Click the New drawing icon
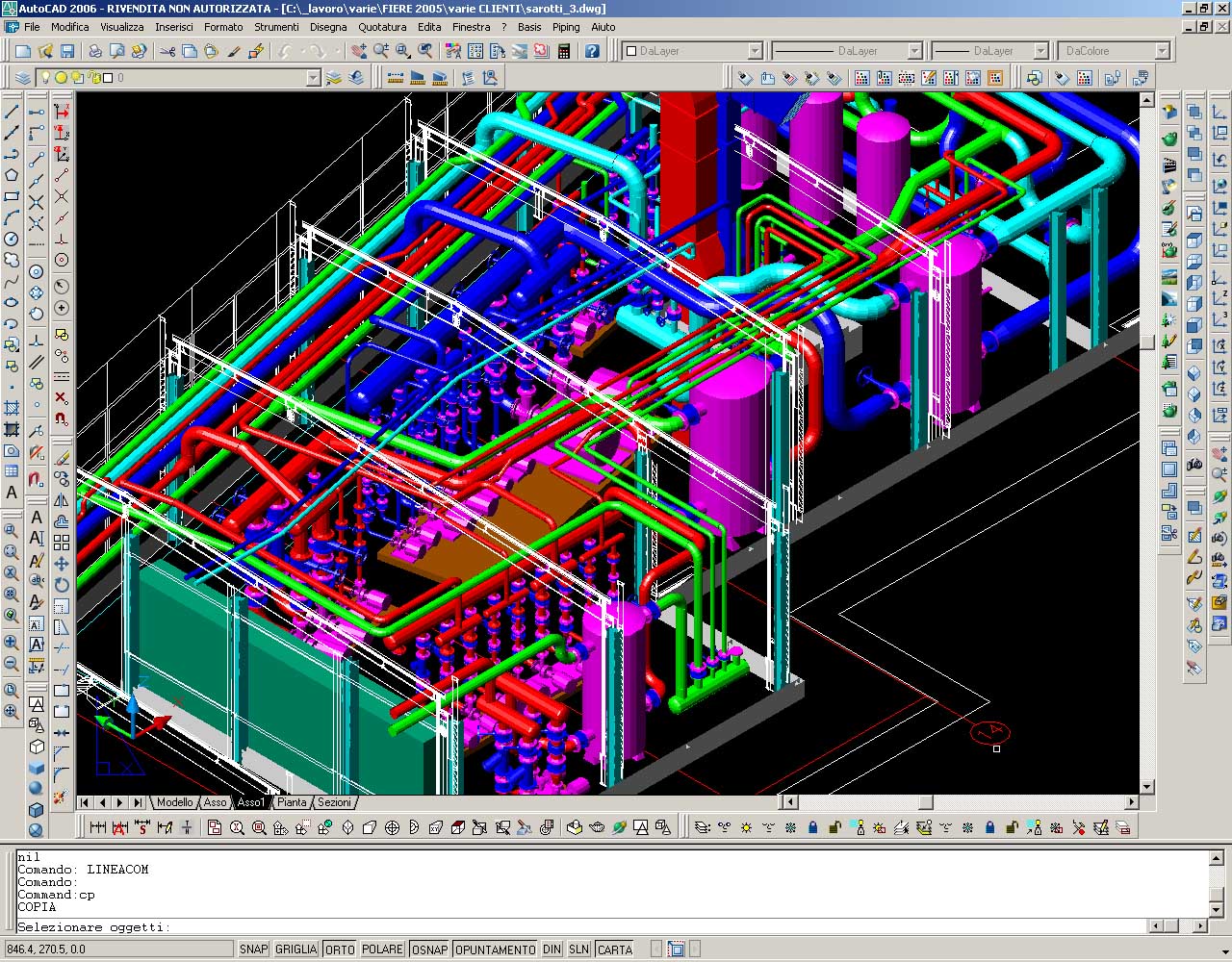This screenshot has height=962, width=1232. pos(22,51)
